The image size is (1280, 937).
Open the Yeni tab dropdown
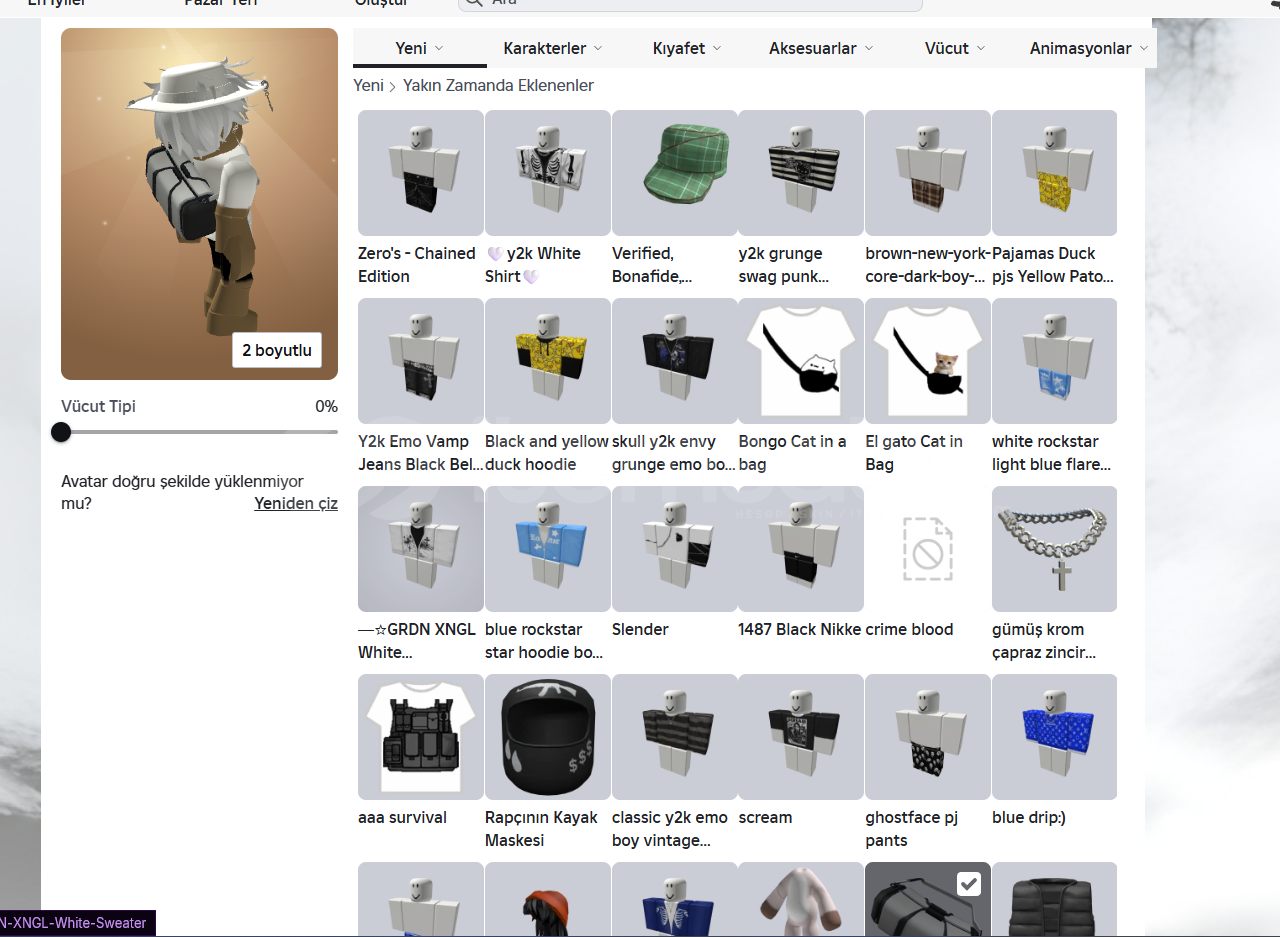[419, 48]
